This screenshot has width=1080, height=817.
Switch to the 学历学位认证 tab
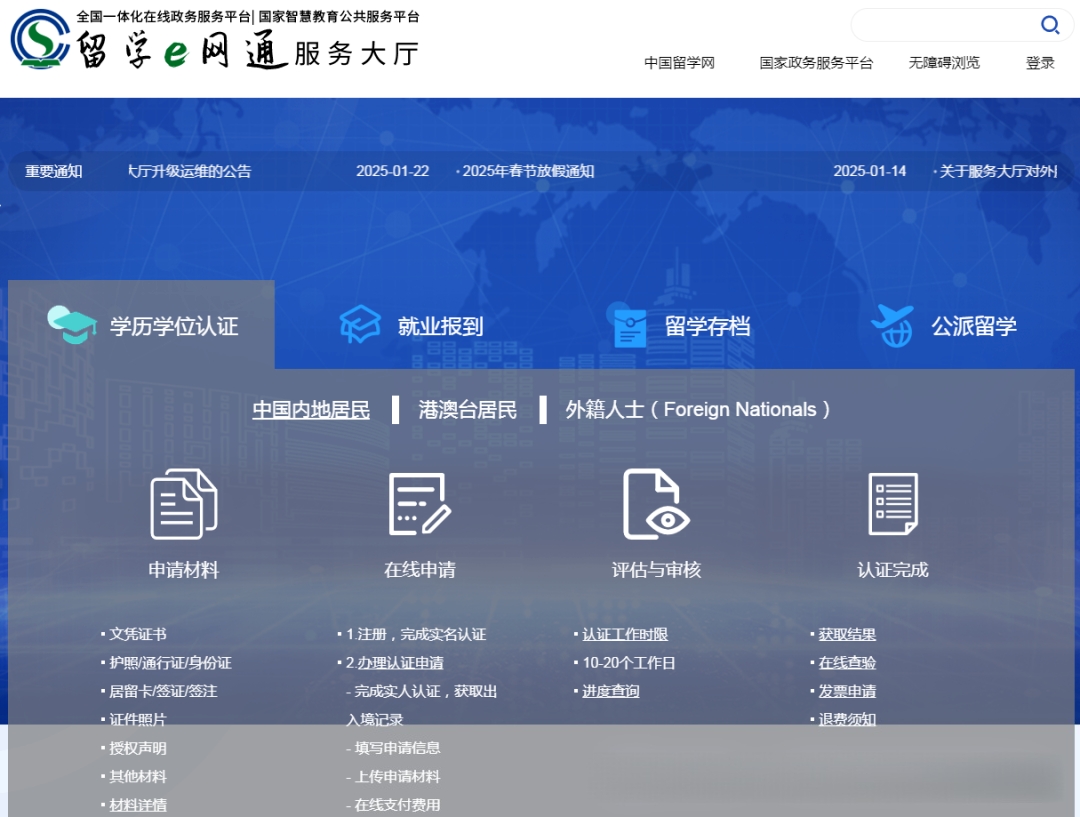click(140, 323)
